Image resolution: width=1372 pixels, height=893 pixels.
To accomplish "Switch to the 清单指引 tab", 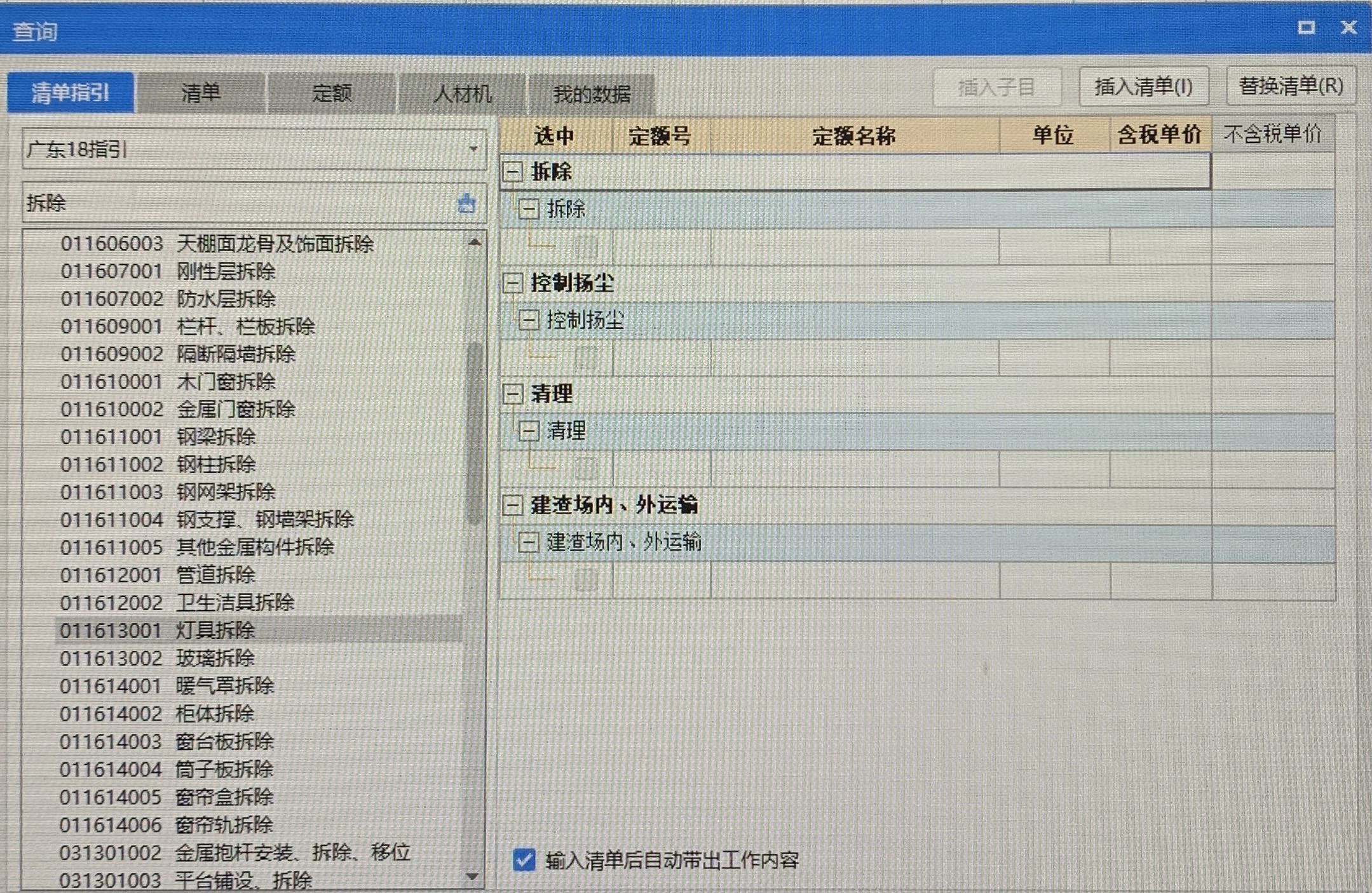I will [x=71, y=93].
